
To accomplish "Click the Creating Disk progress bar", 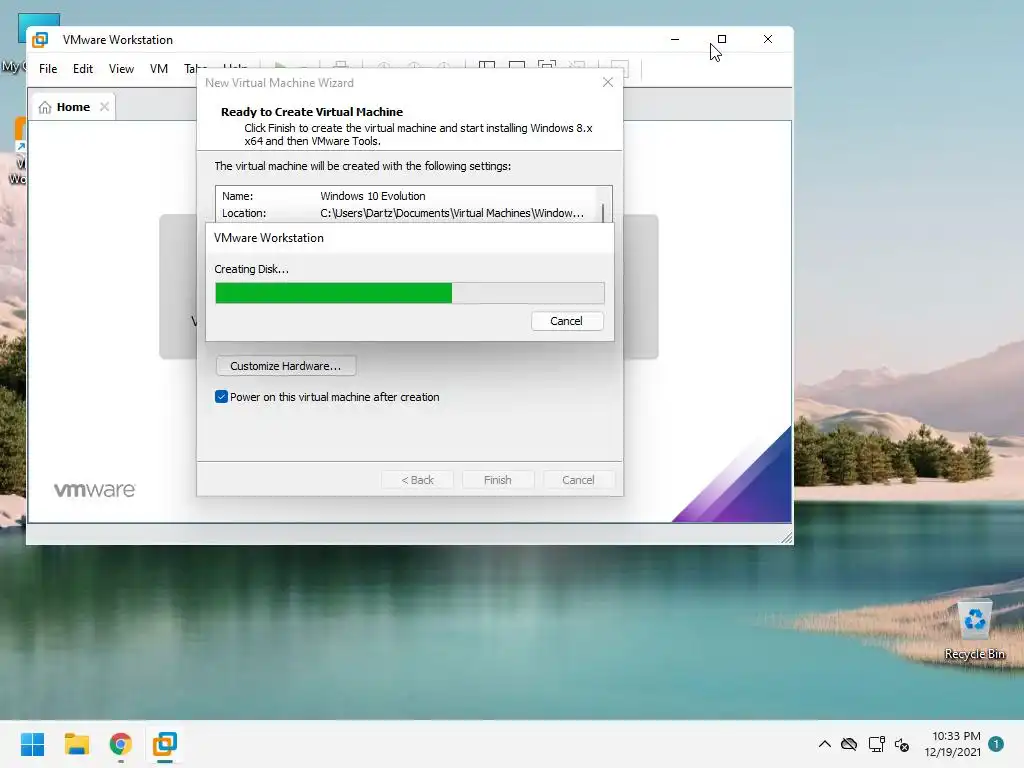I will (409, 293).
